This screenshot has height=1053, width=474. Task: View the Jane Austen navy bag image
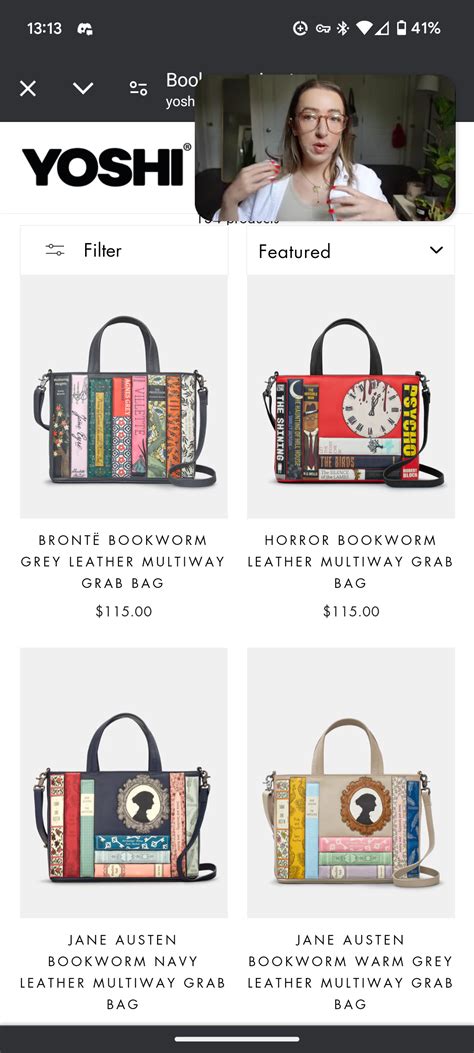coord(124,782)
